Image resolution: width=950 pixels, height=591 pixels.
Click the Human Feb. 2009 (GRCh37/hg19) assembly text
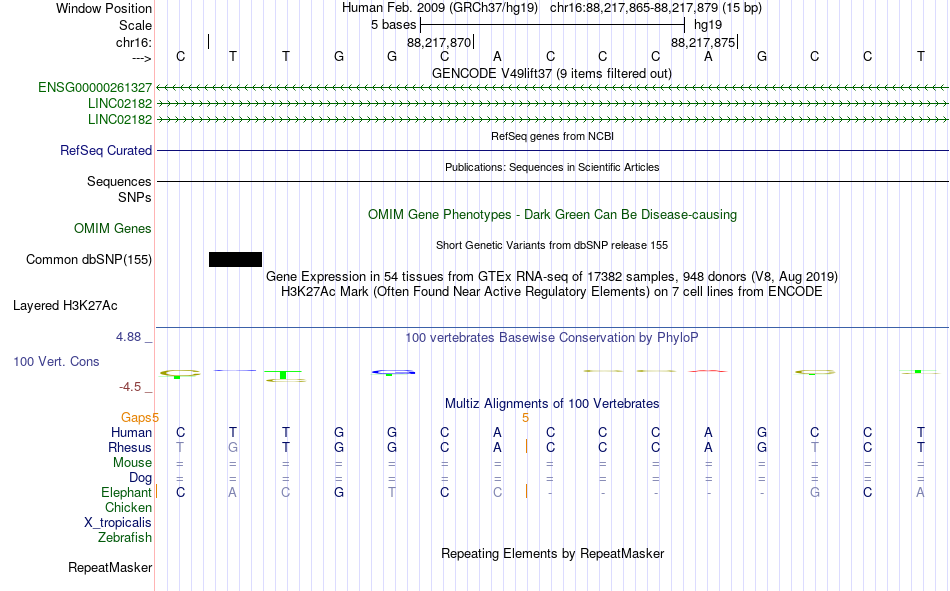440,8
